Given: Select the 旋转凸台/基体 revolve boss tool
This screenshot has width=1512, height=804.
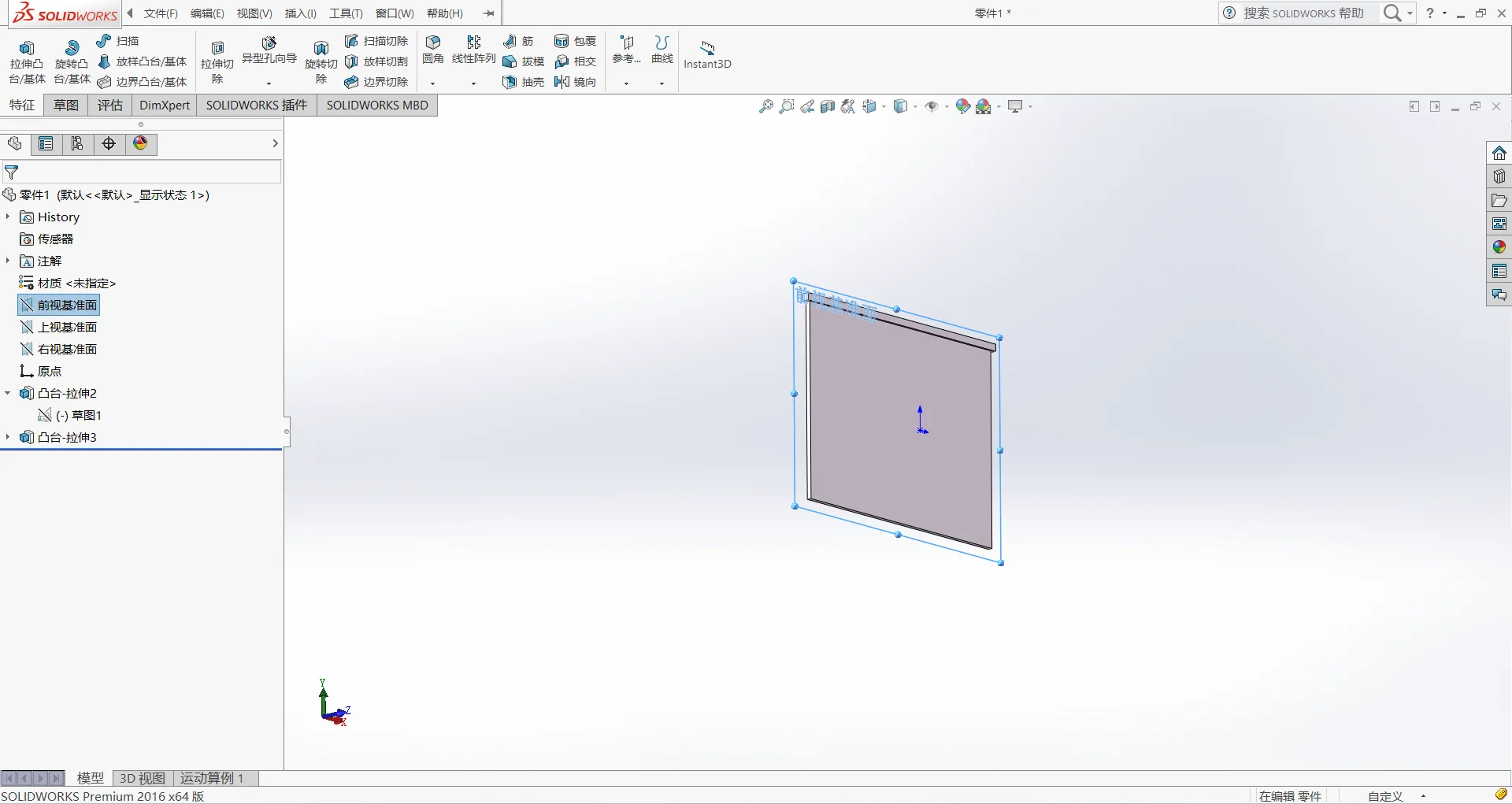Looking at the screenshot, I should (72, 62).
